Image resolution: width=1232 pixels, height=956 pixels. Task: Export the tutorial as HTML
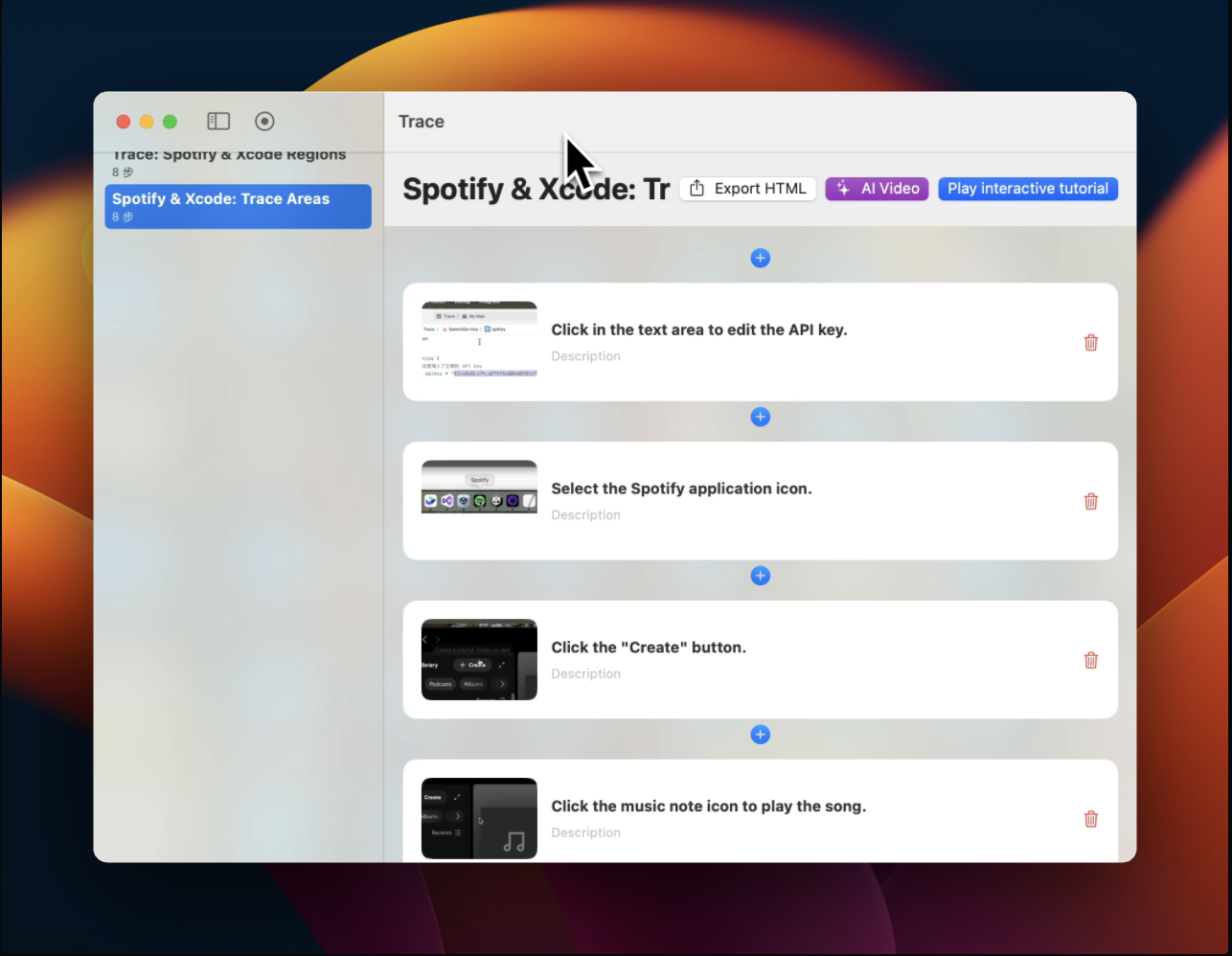pyautogui.click(x=748, y=189)
